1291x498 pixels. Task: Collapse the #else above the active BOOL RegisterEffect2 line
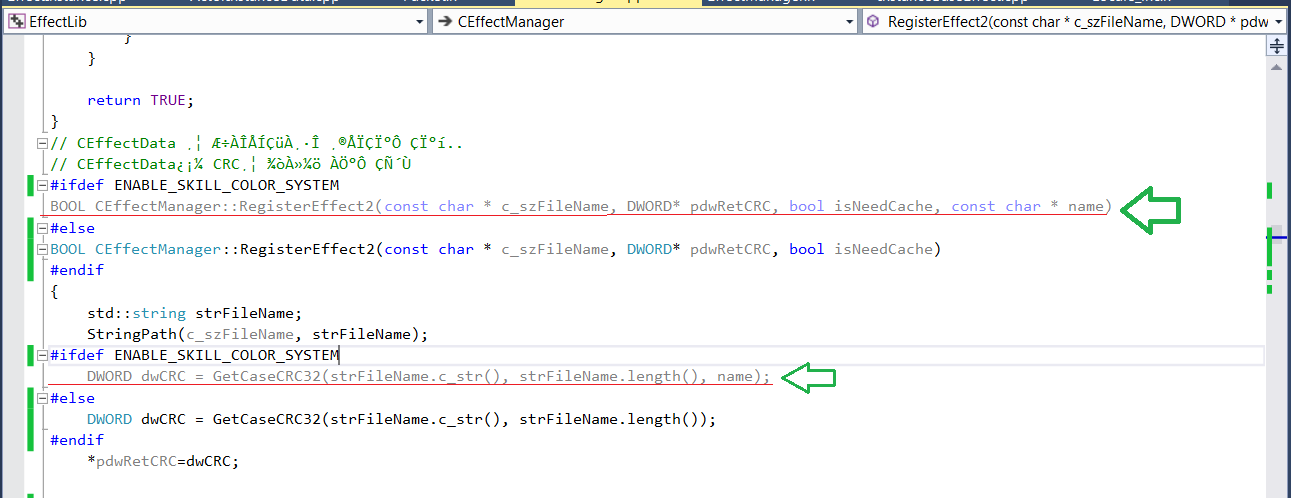[42, 228]
